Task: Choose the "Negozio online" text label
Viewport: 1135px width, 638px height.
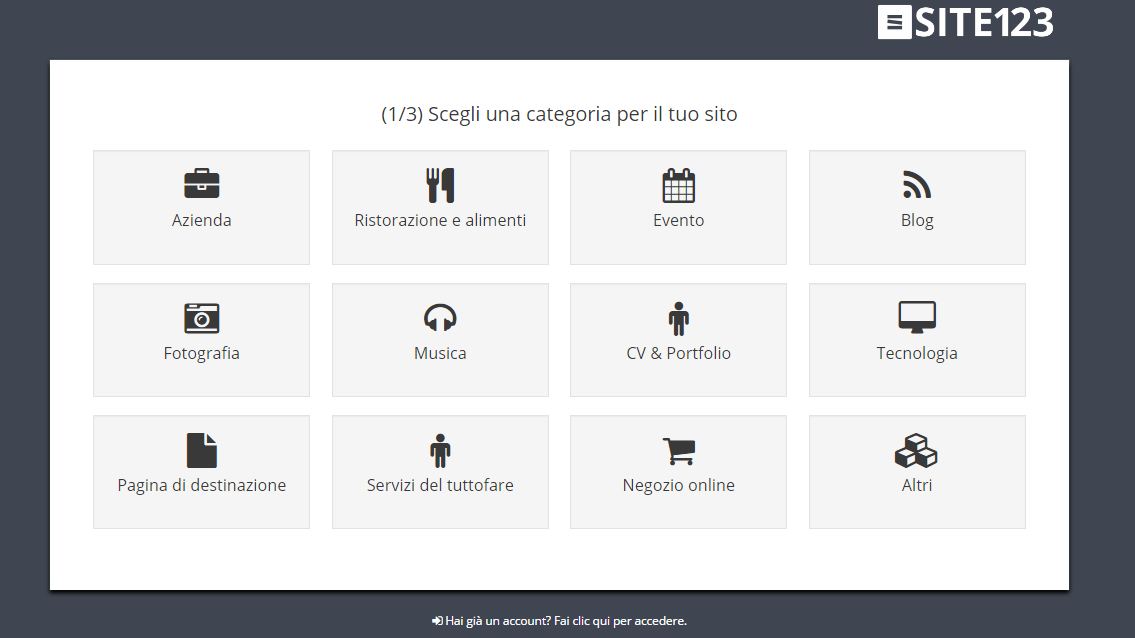Action: click(x=678, y=485)
